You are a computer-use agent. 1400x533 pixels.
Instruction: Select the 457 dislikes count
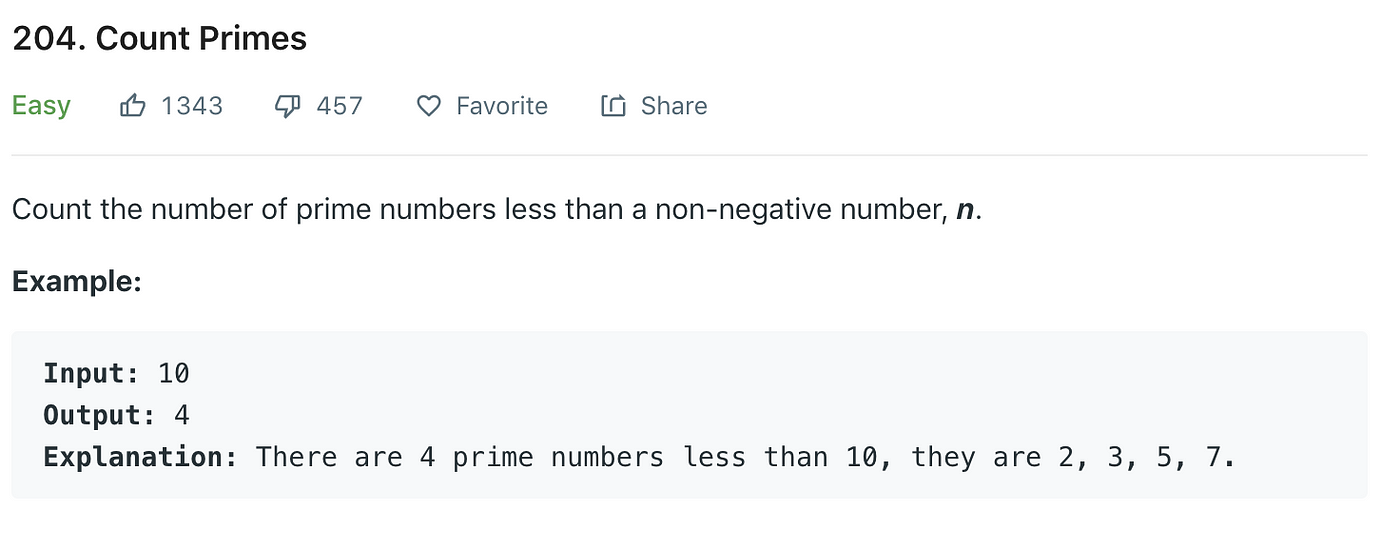point(340,106)
